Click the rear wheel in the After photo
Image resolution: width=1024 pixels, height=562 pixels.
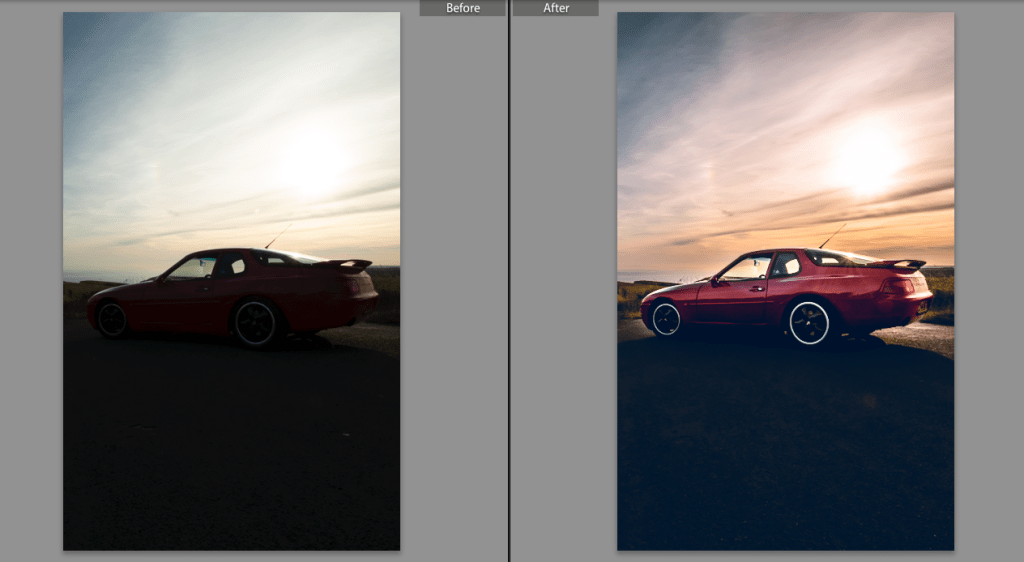(x=809, y=322)
